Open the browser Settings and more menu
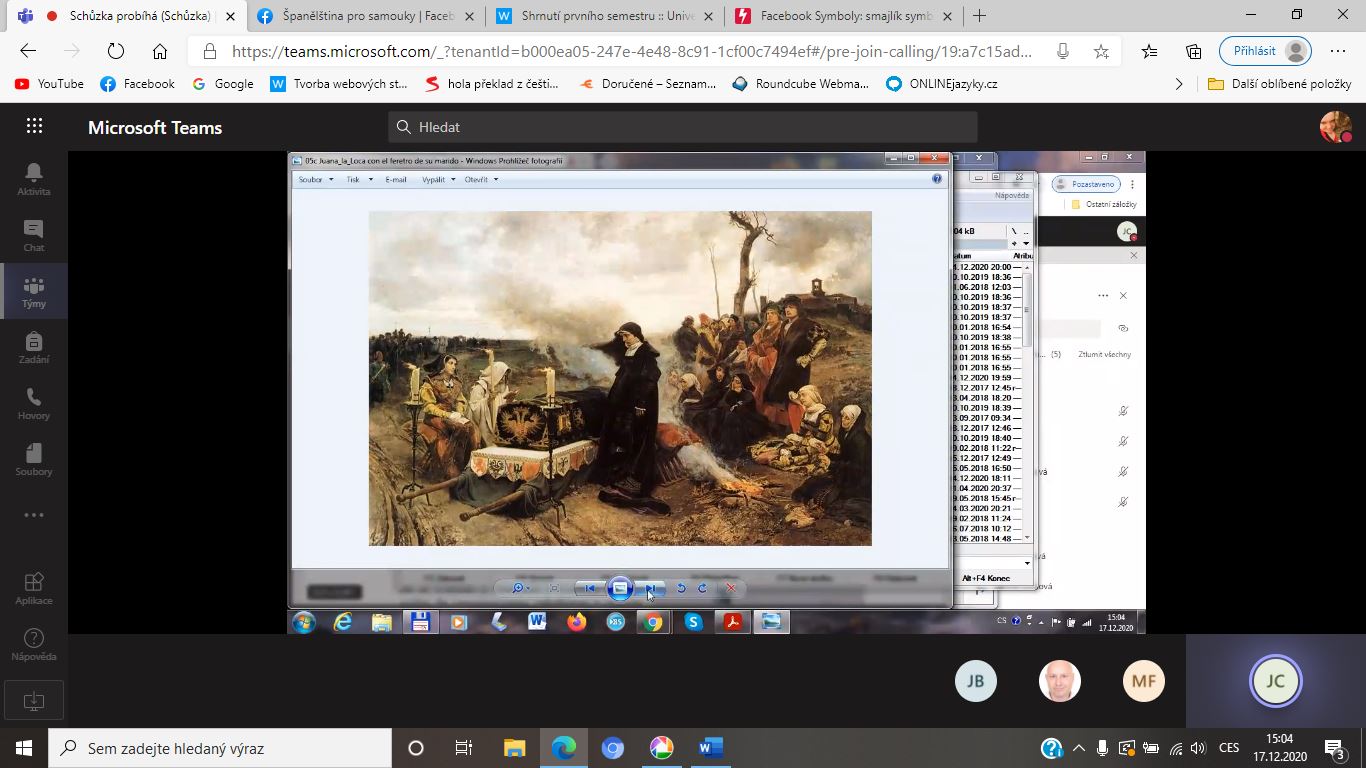Image resolution: width=1366 pixels, height=768 pixels. tap(1338, 52)
